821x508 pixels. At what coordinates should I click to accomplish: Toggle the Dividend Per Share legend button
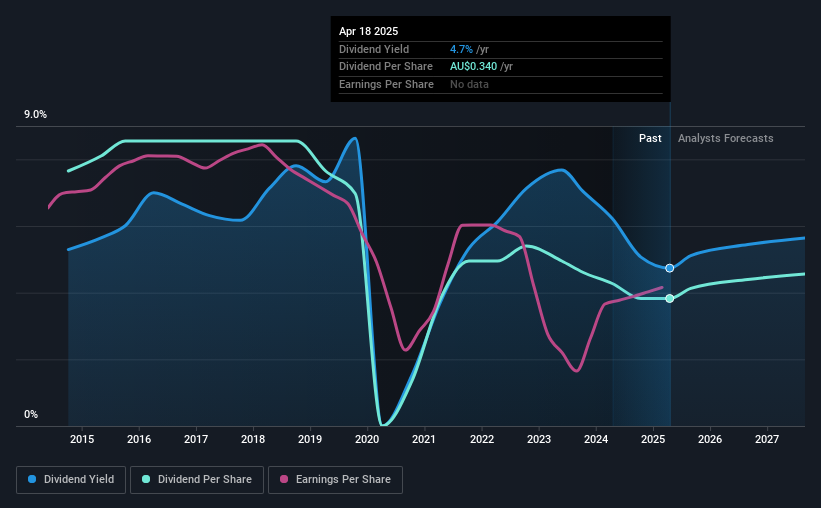click(x=197, y=480)
